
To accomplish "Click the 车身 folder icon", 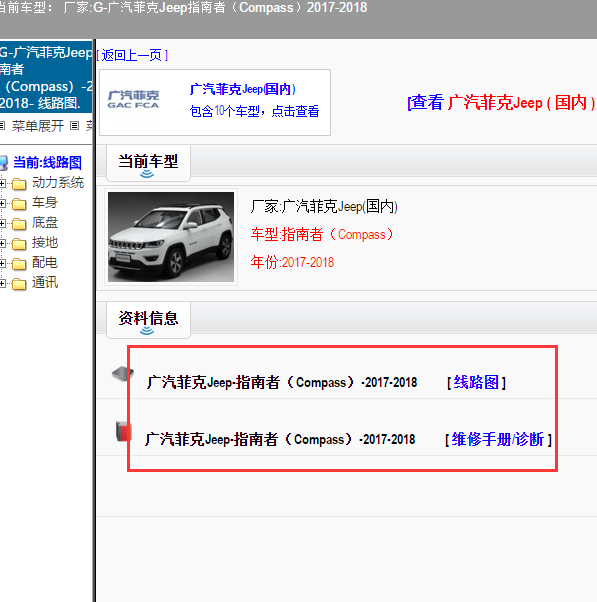I will point(19,204).
